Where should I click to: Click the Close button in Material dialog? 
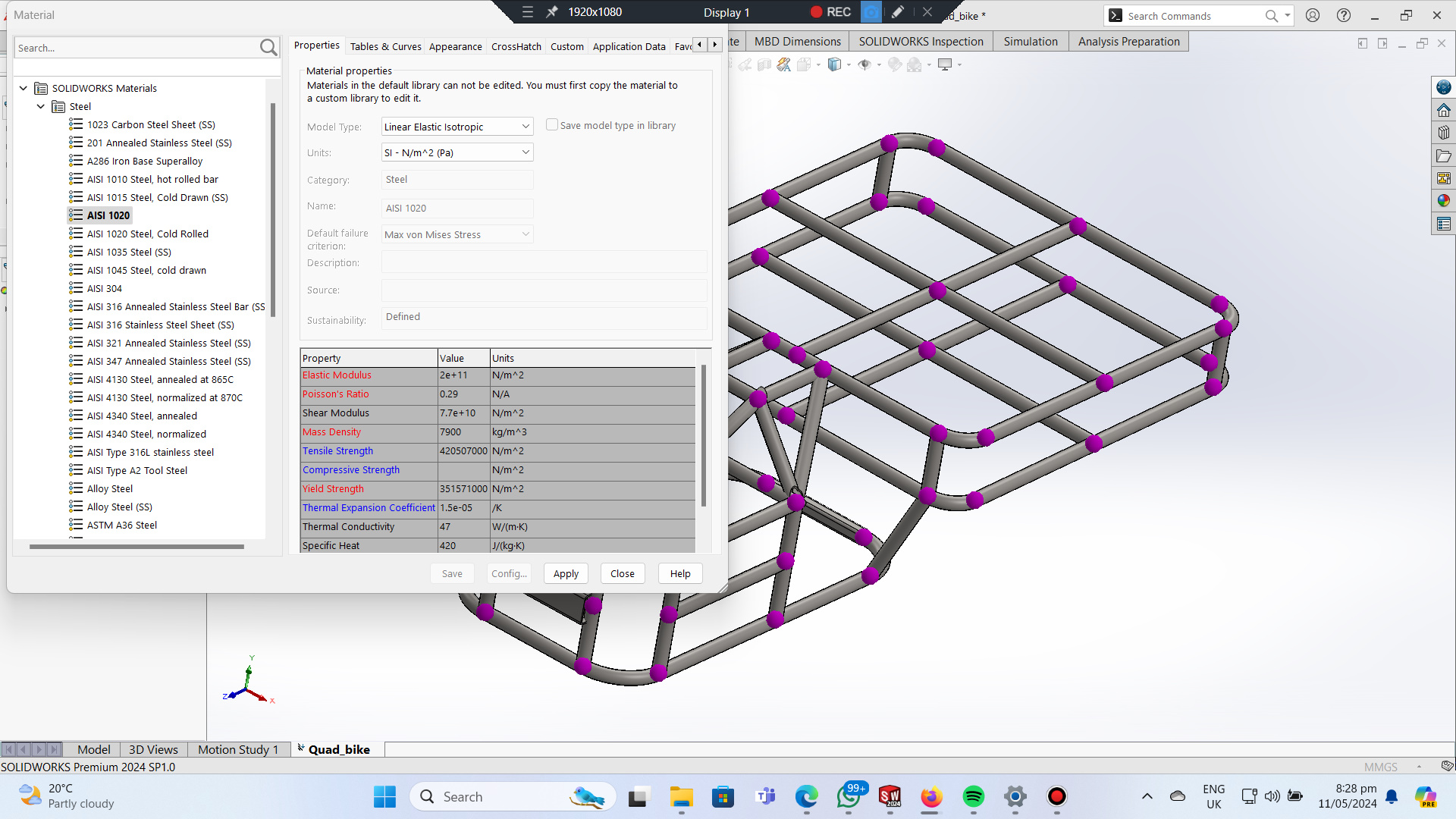tap(622, 574)
